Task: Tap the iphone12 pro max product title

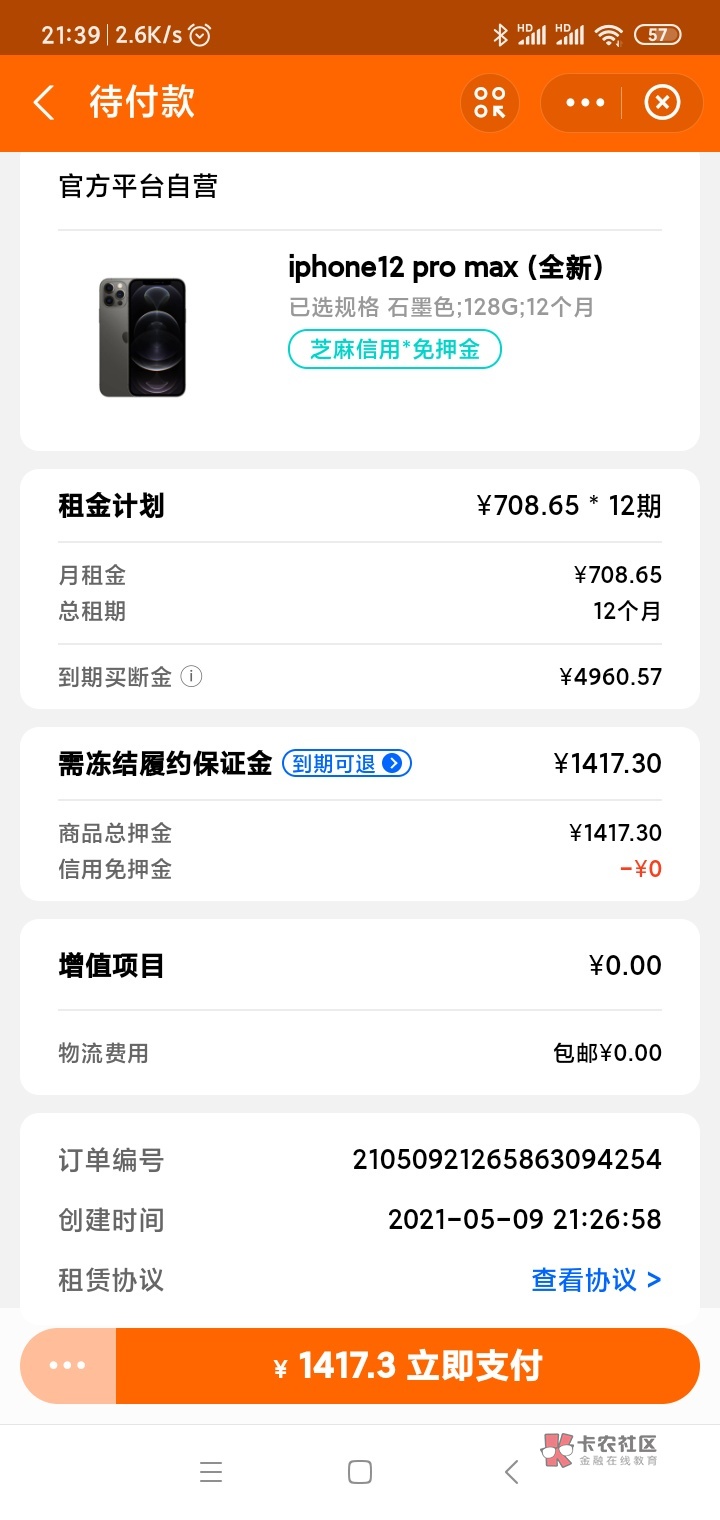Action: (x=445, y=268)
